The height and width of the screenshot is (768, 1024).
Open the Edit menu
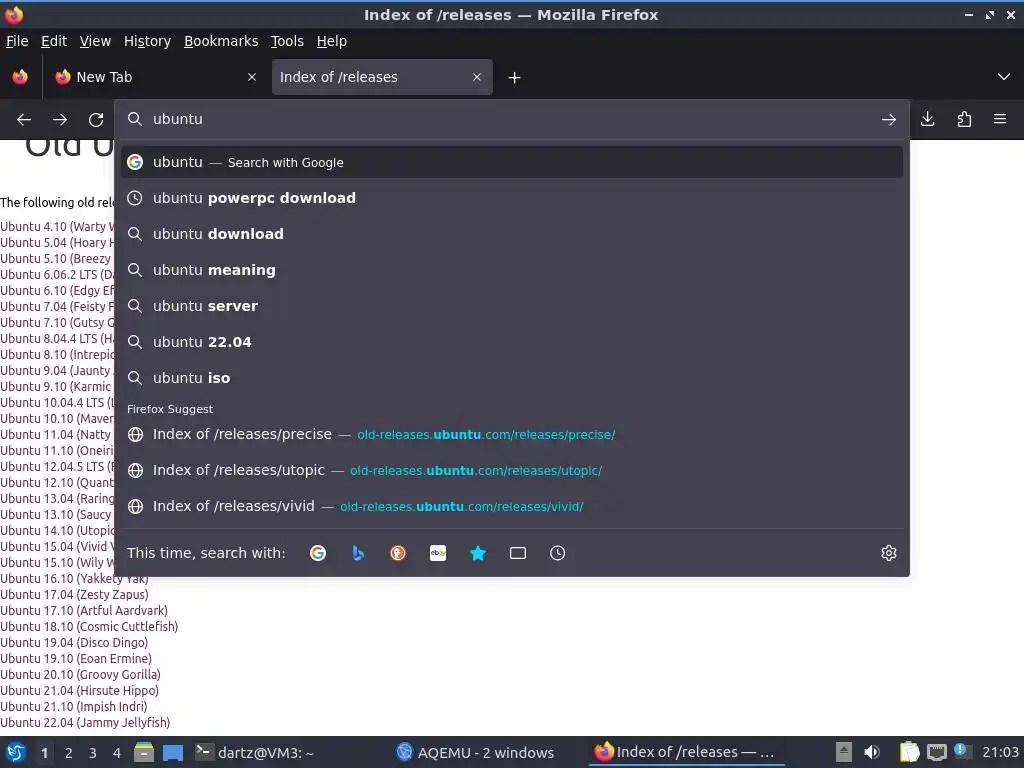54,41
